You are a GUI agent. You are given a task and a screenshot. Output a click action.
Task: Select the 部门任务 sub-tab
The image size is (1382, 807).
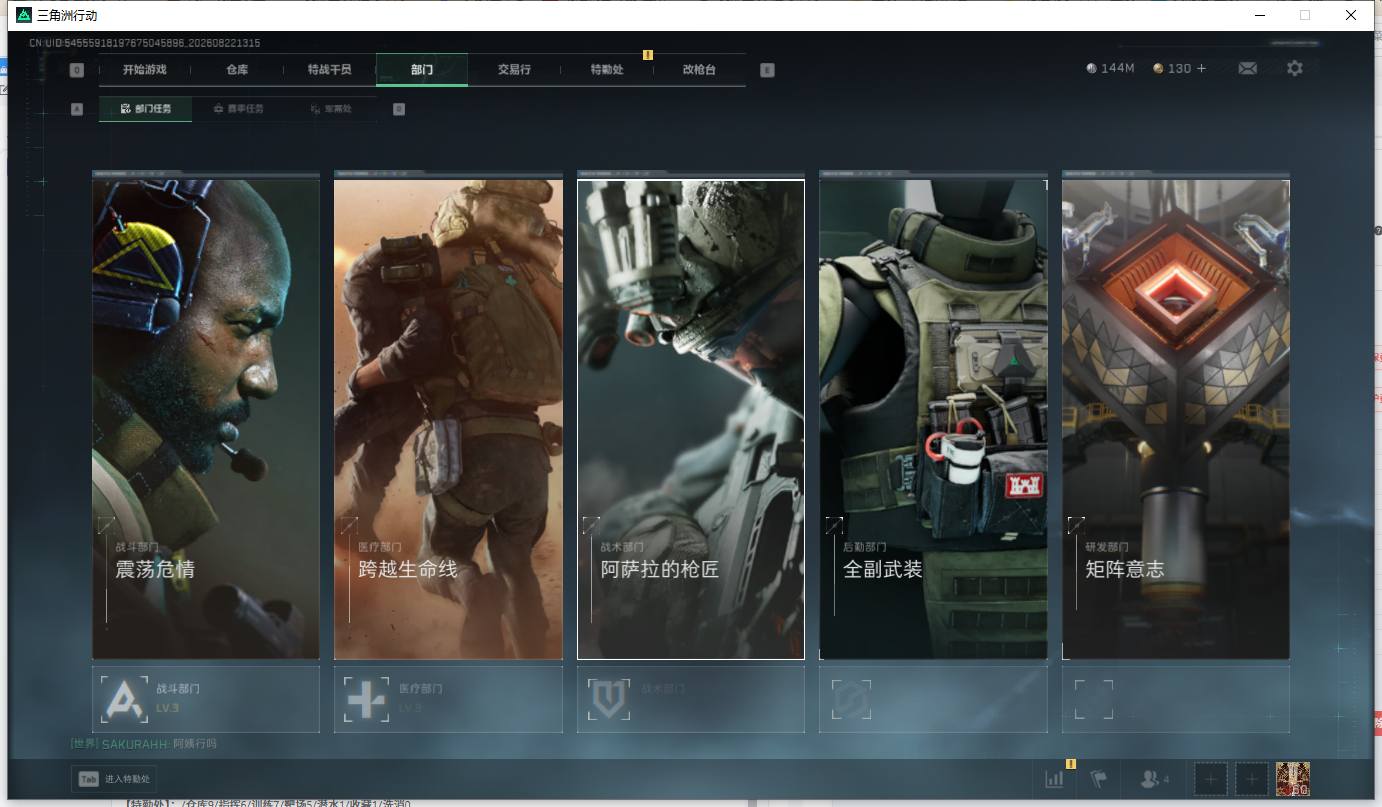(x=146, y=109)
